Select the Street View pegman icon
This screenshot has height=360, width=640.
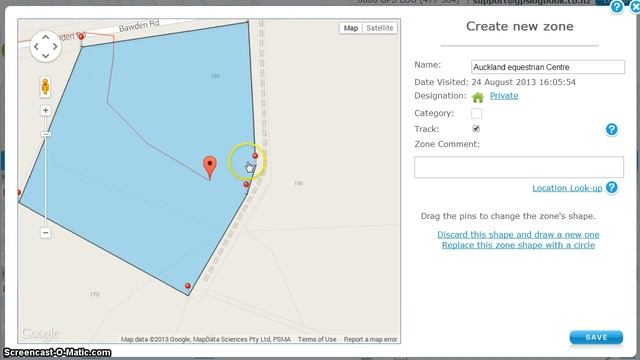(45, 87)
